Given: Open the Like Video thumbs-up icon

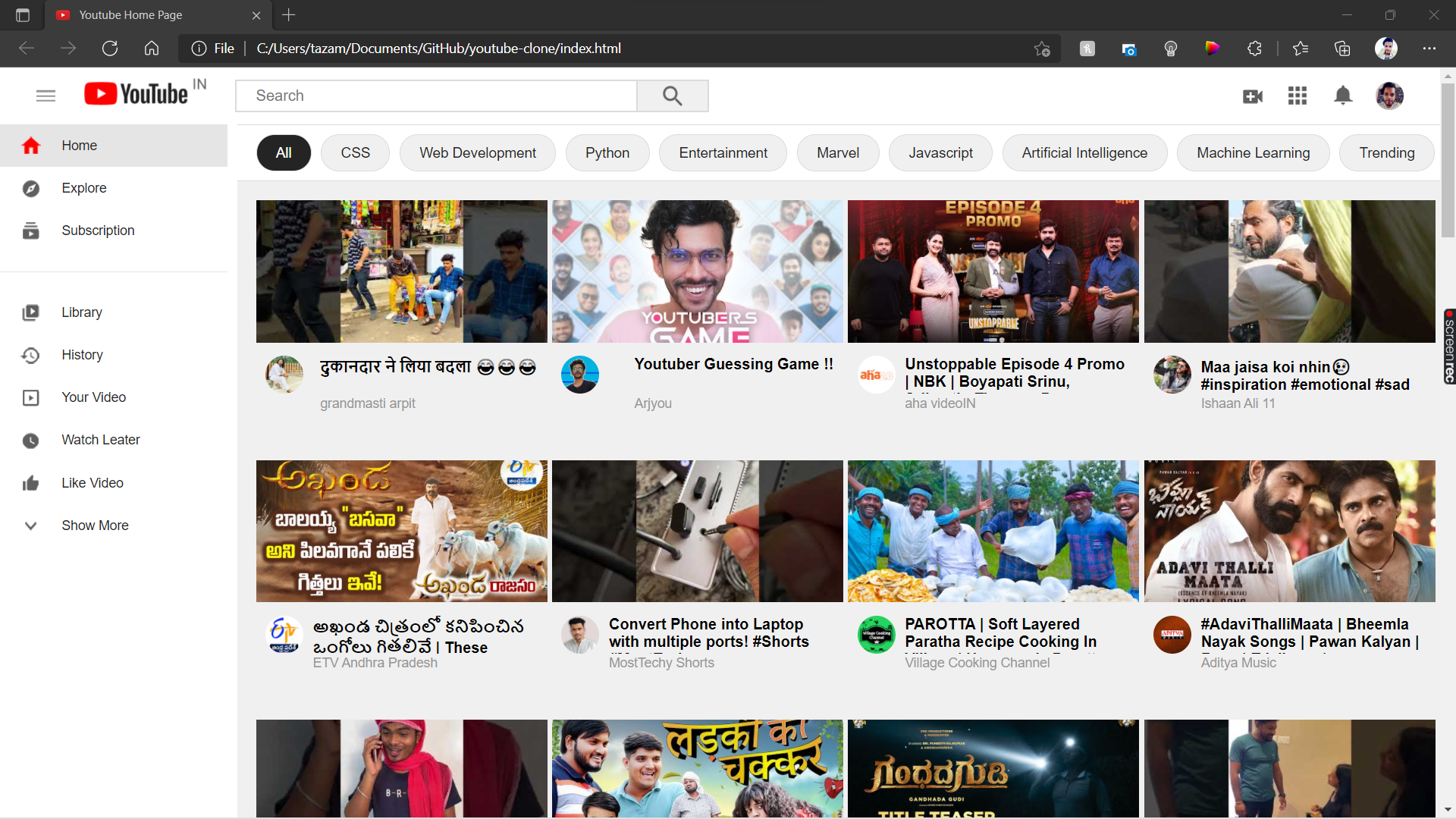Looking at the screenshot, I should tap(30, 483).
